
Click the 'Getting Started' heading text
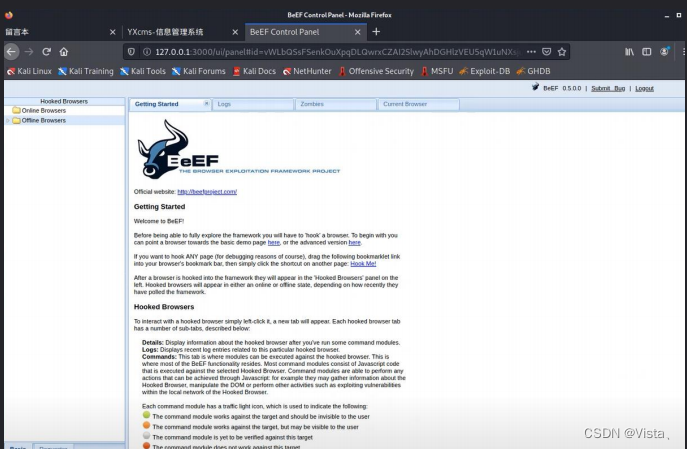click(159, 206)
